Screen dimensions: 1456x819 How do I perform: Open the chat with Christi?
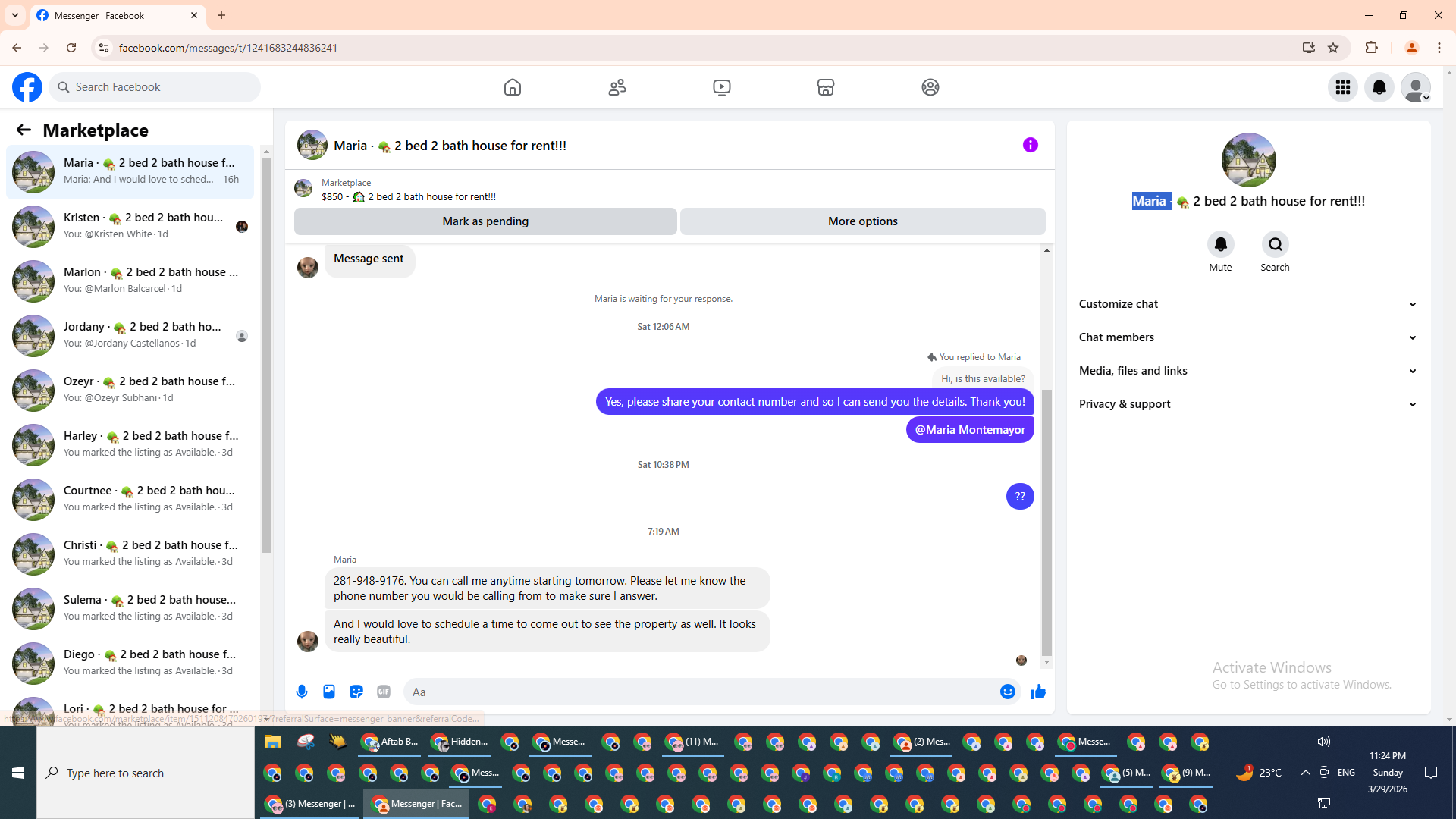130,554
